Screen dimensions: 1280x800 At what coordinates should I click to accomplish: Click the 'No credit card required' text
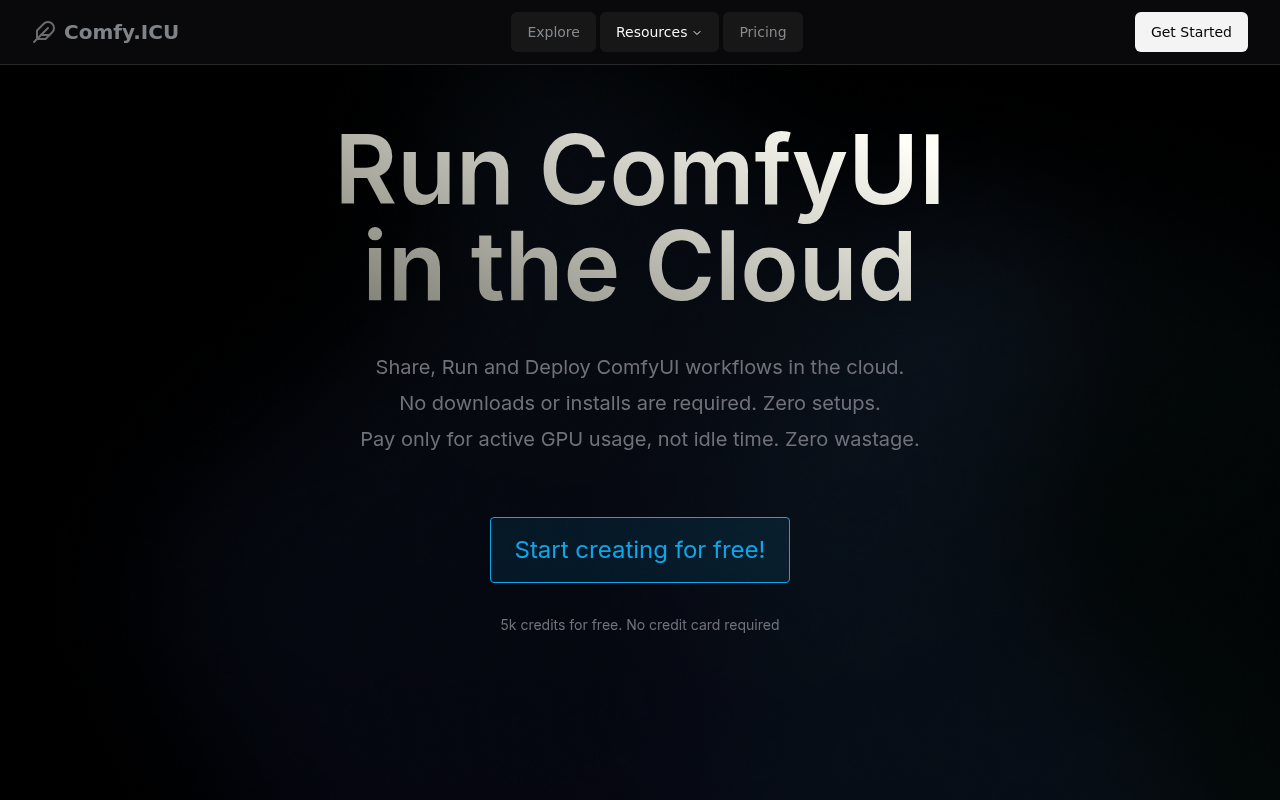[x=703, y=625]
